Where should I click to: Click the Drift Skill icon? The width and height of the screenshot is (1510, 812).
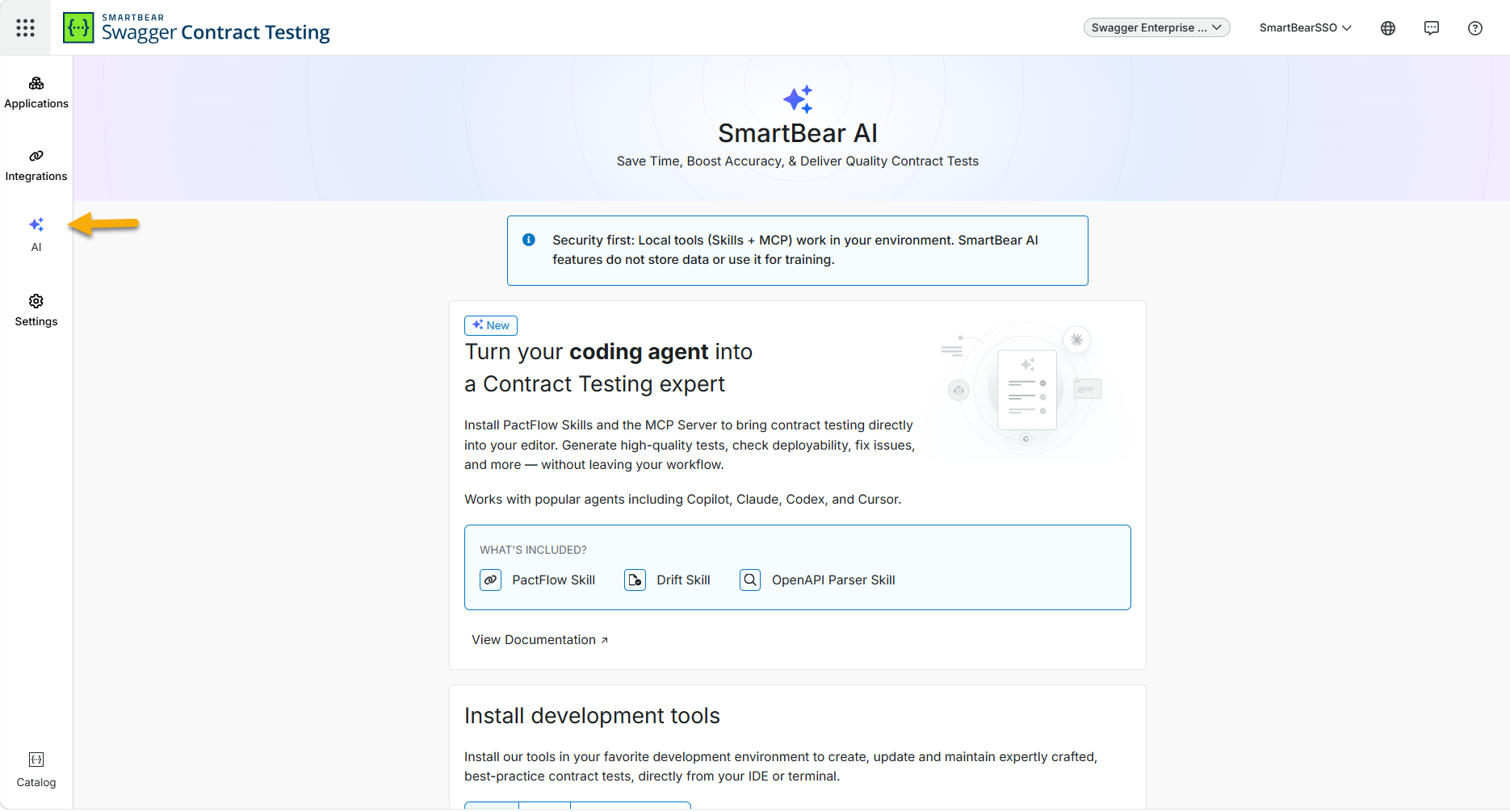(x=635, y=580)
